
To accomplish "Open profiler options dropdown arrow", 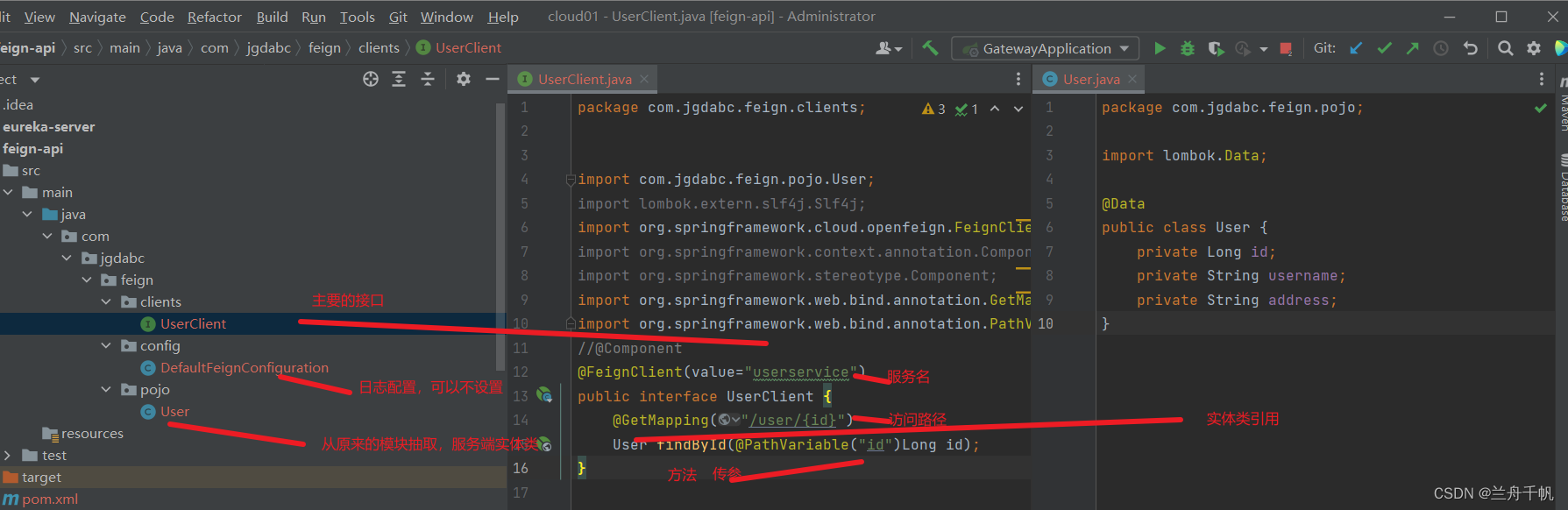I will 1263,49.
